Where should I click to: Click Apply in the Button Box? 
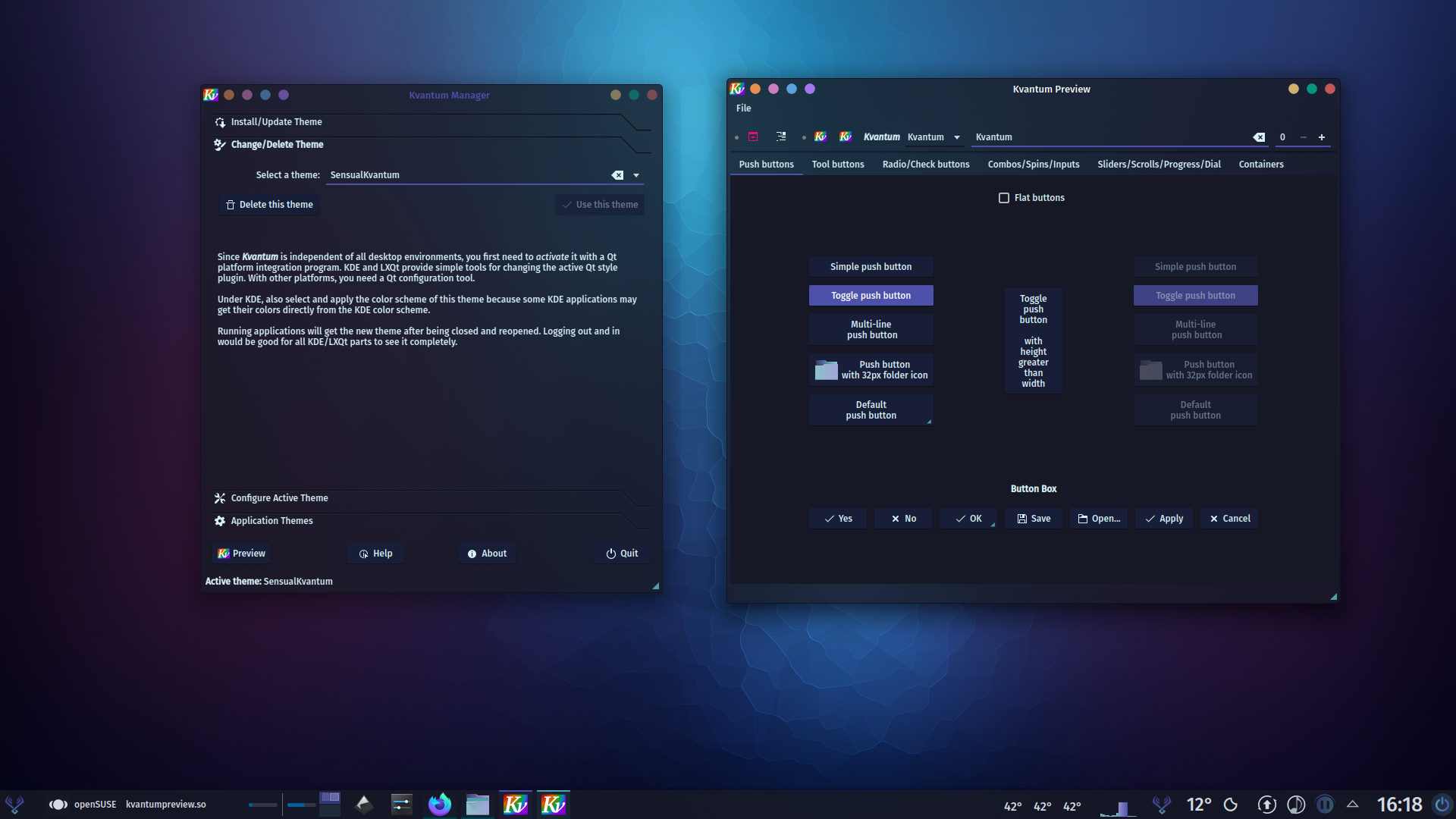point(1163,519)
